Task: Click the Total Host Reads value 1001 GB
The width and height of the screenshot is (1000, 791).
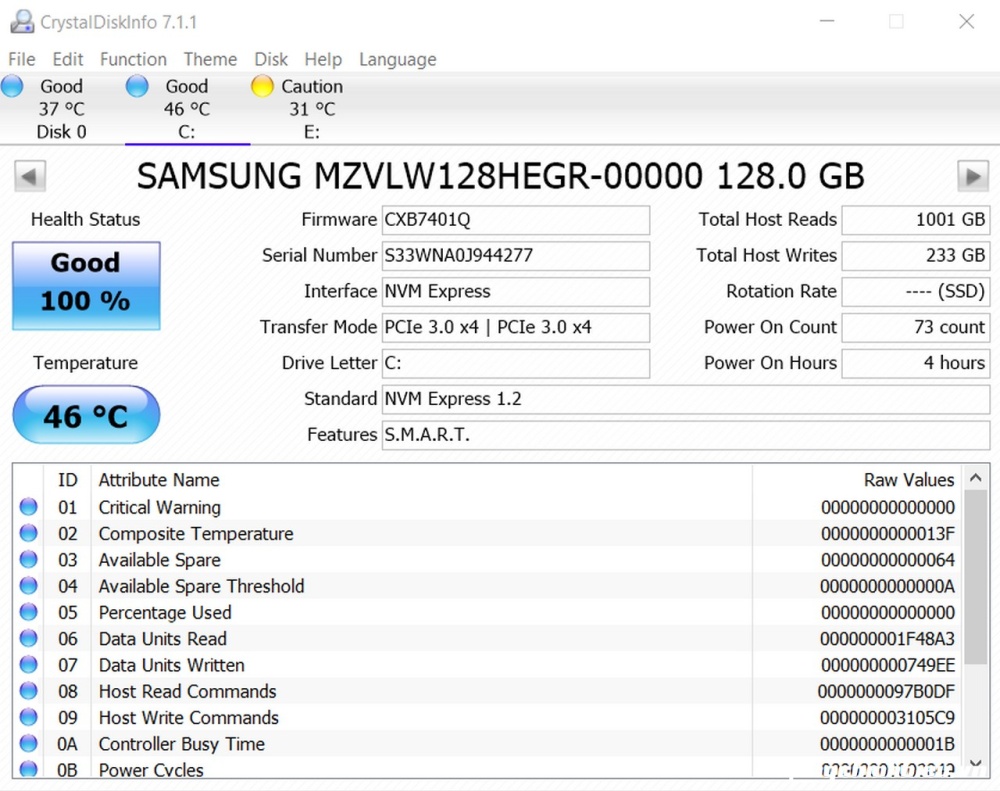Action: click(916, 220)
